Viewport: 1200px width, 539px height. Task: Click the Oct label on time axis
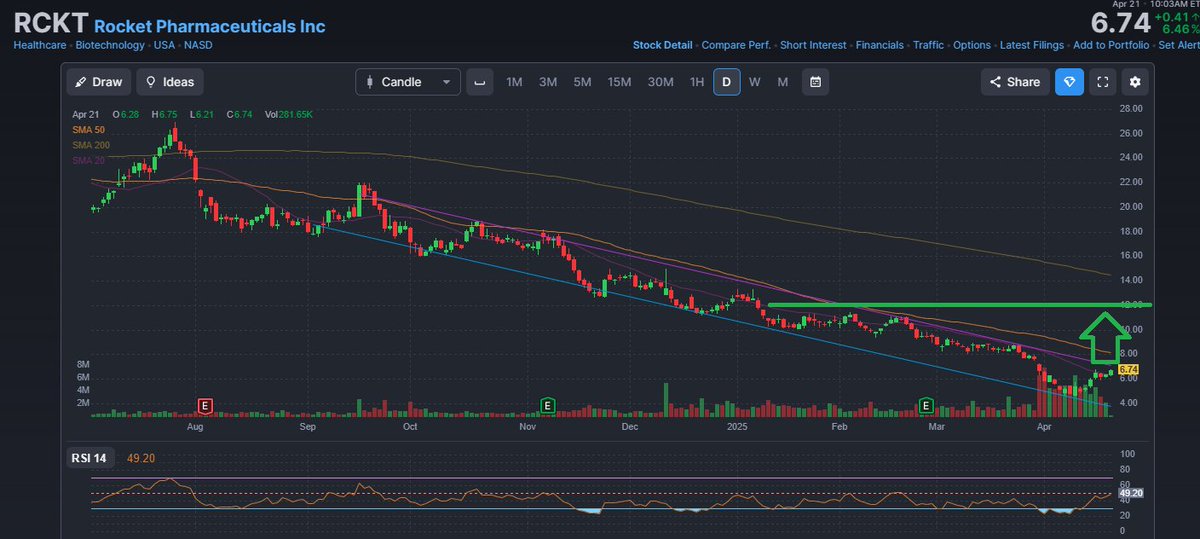(x=409, y=427)
